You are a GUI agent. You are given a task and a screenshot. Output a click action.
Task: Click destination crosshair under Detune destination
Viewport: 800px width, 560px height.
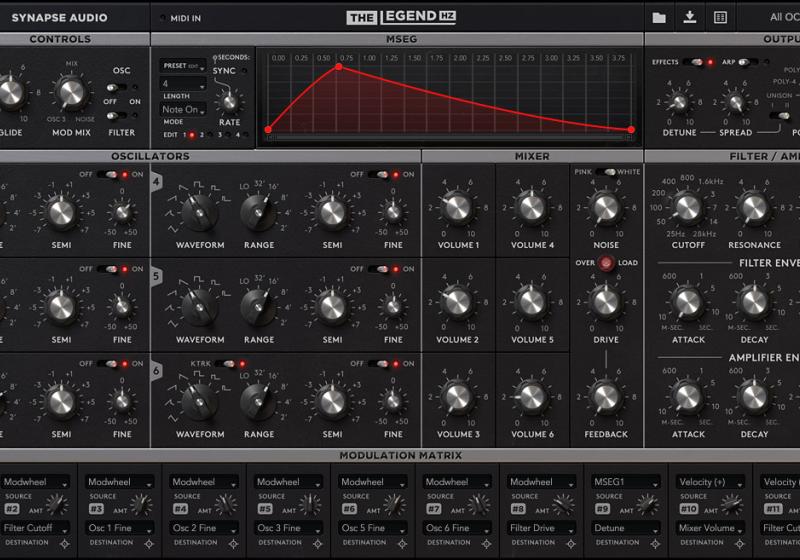tap(655, 544)
